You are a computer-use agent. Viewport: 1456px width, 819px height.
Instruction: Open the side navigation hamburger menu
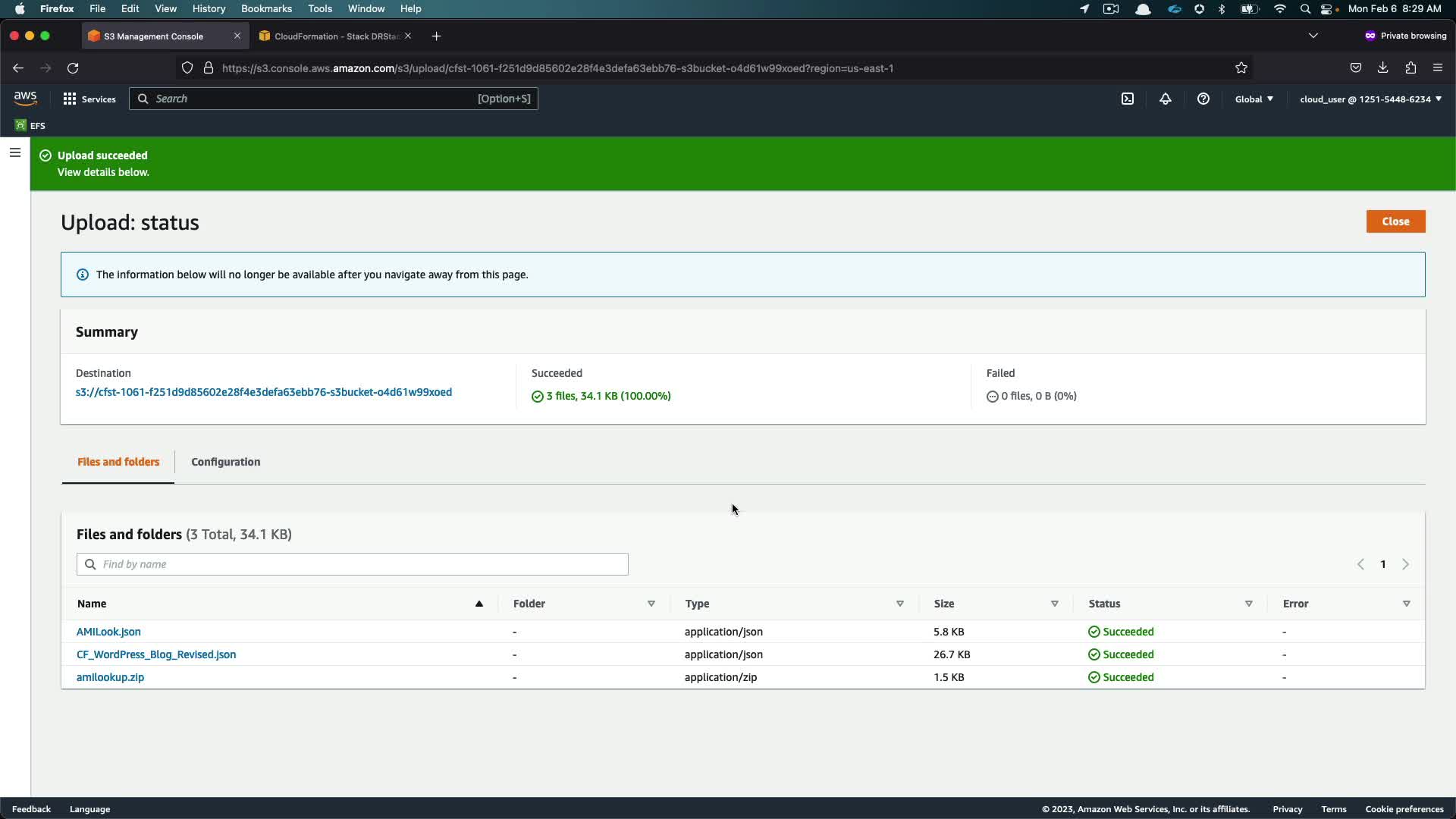14,152
